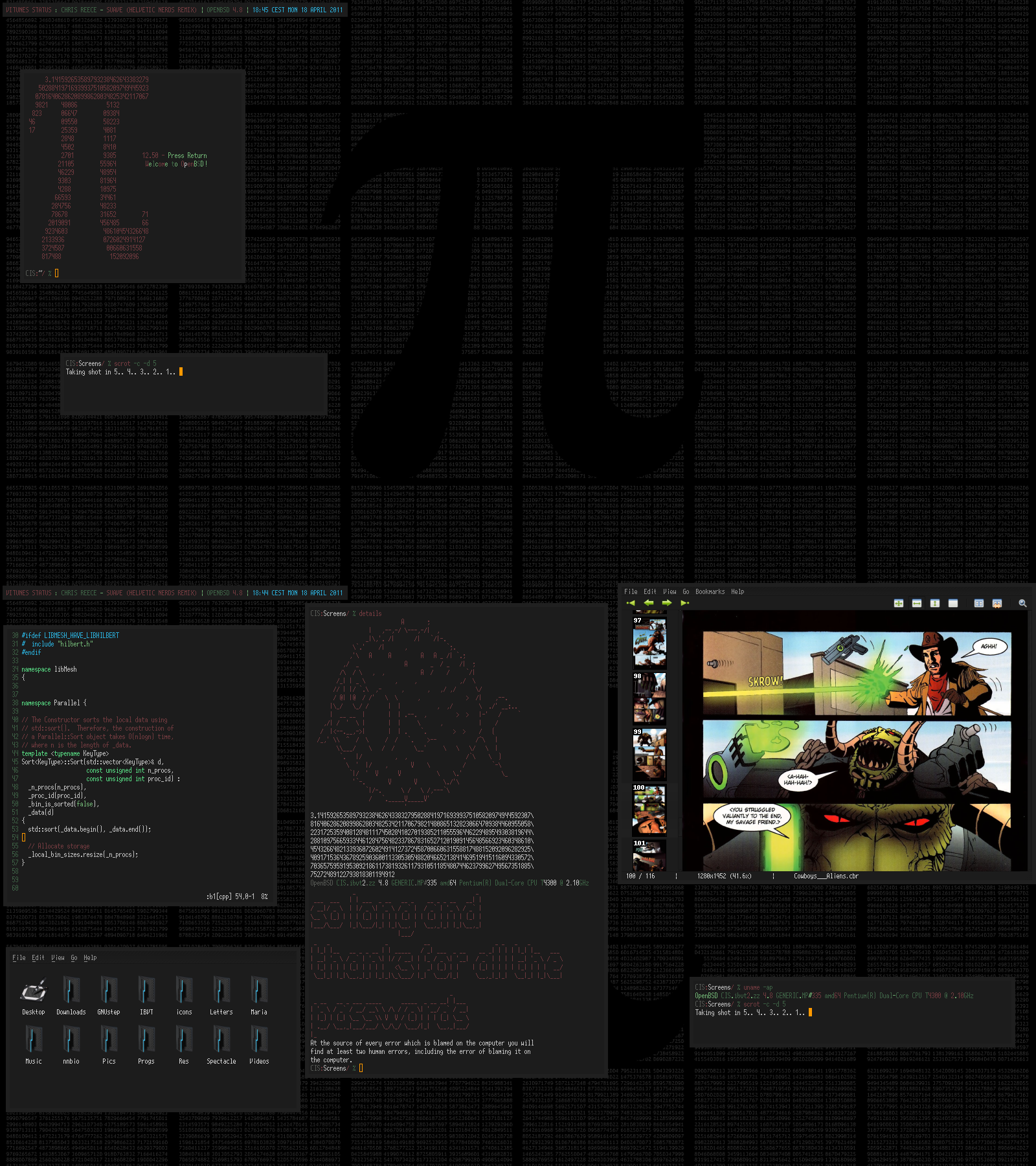This screenshot has width=1036, height=1166.
Task: Select page 100 thumbnail
Action: (x=649, y=809)
